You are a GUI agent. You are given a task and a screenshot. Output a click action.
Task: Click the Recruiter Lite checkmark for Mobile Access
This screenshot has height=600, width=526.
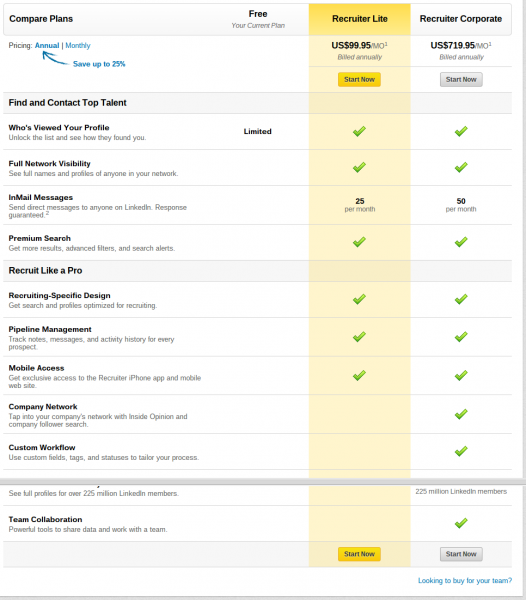click(359, 375)
